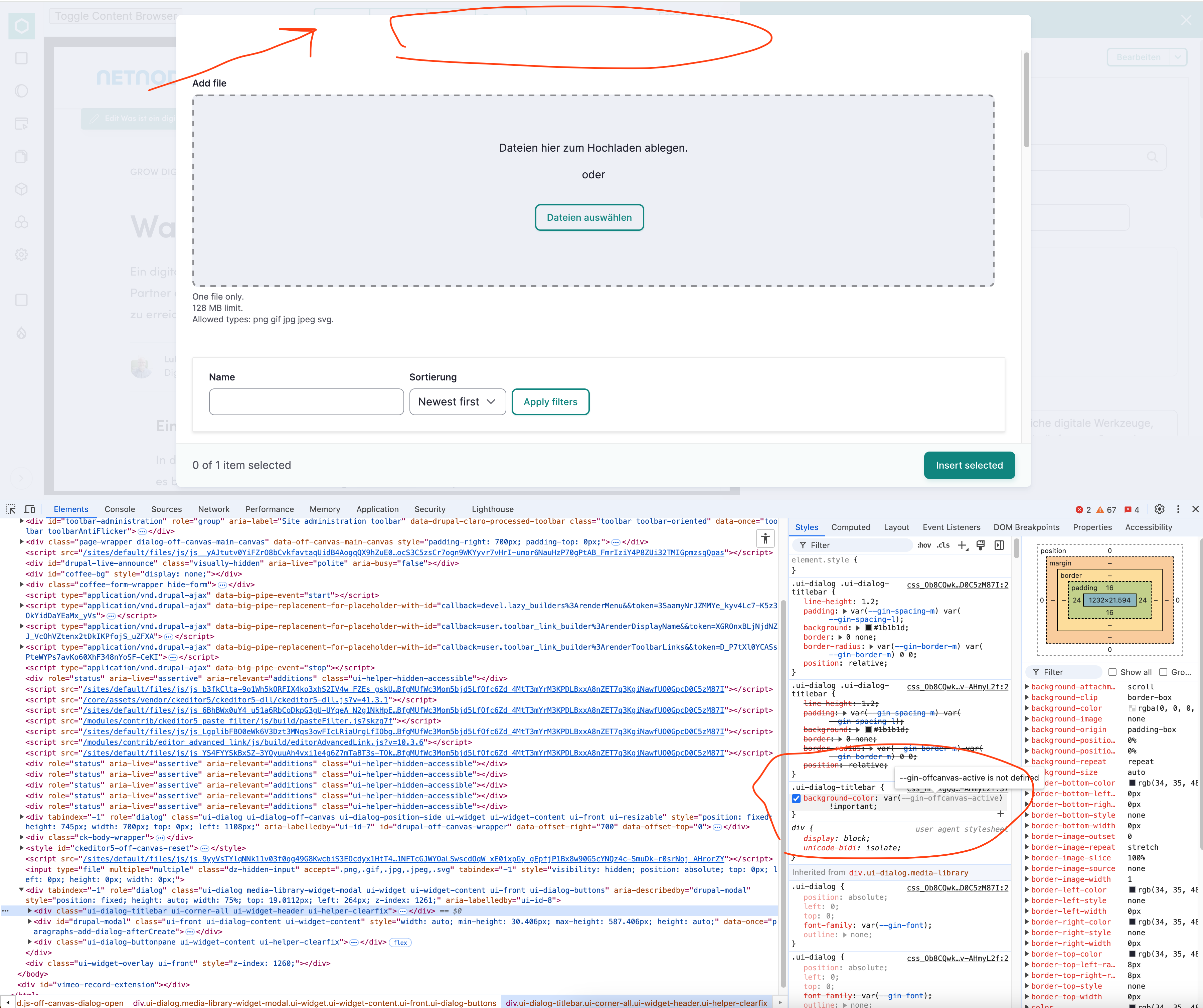
Task: Open the rendering emulation brush icon
Action: tap(980, 545)
